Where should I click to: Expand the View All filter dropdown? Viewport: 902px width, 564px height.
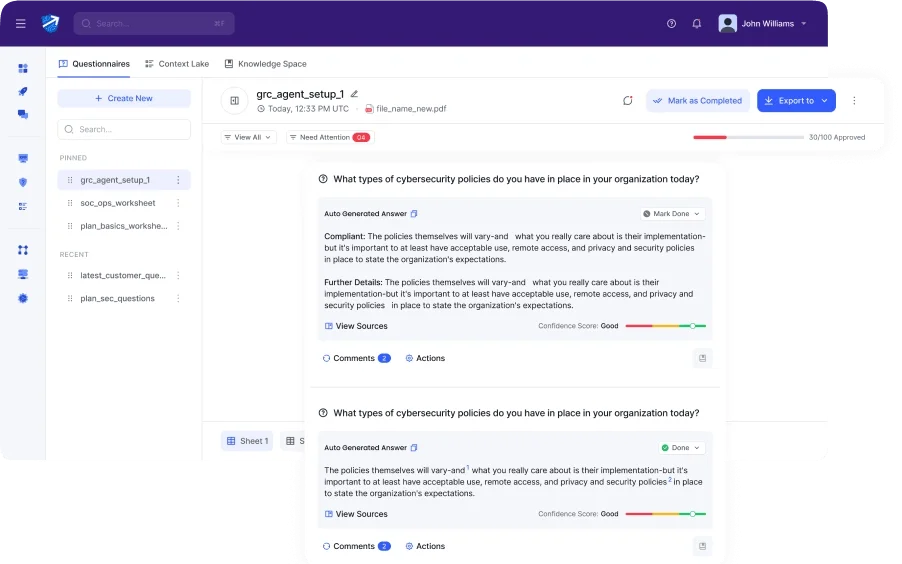(248, 137)
